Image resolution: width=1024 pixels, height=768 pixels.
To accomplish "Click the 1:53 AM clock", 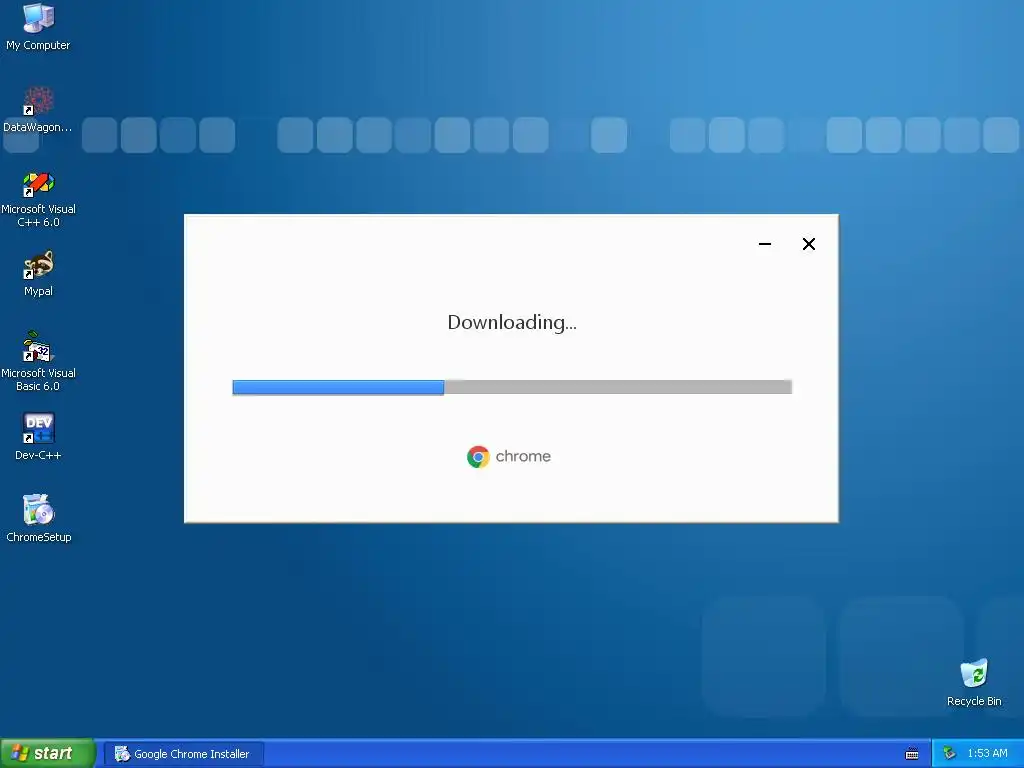I will (x=987, y=754).
